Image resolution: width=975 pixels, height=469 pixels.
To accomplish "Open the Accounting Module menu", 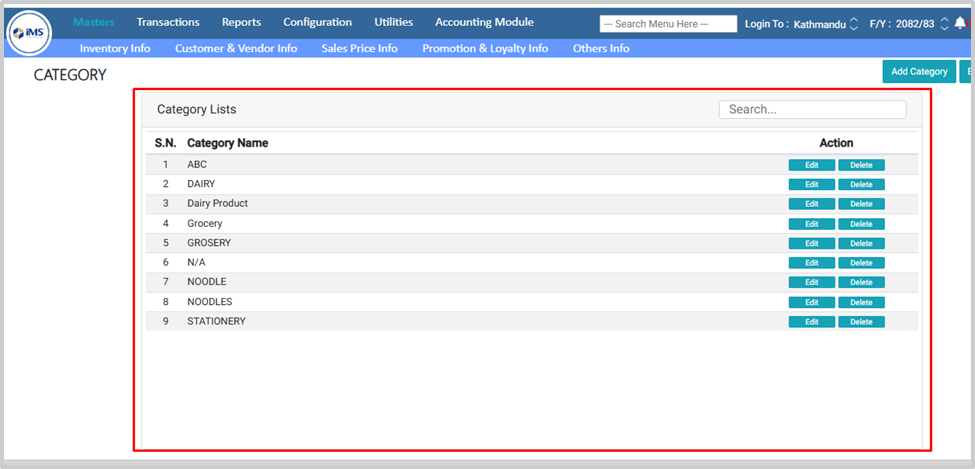I will [484, 22].
